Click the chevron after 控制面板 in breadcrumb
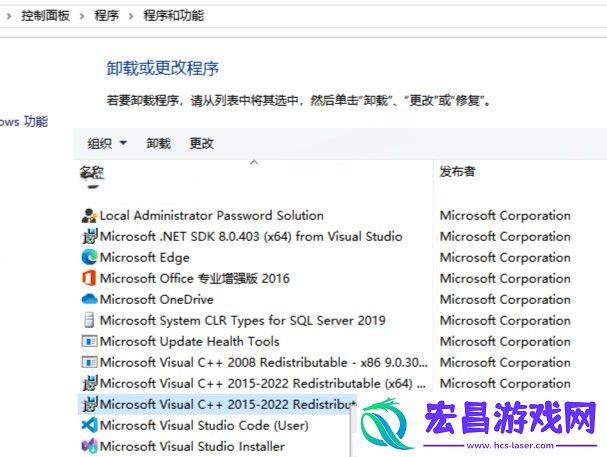 tap(82, 16)
